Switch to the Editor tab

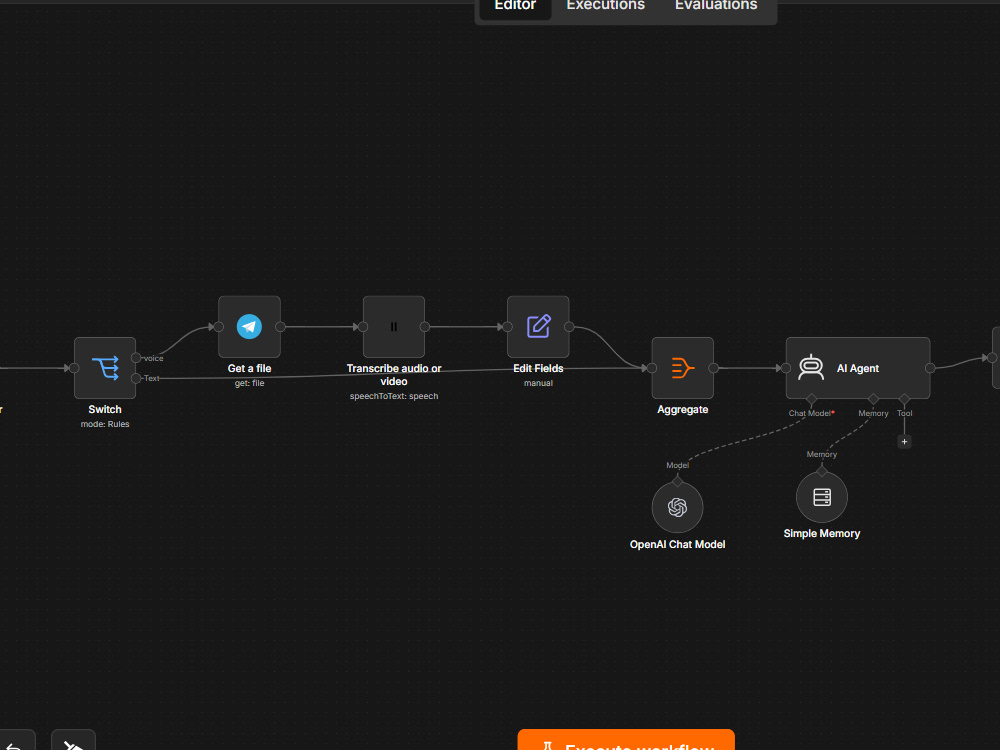pos(515,6)
